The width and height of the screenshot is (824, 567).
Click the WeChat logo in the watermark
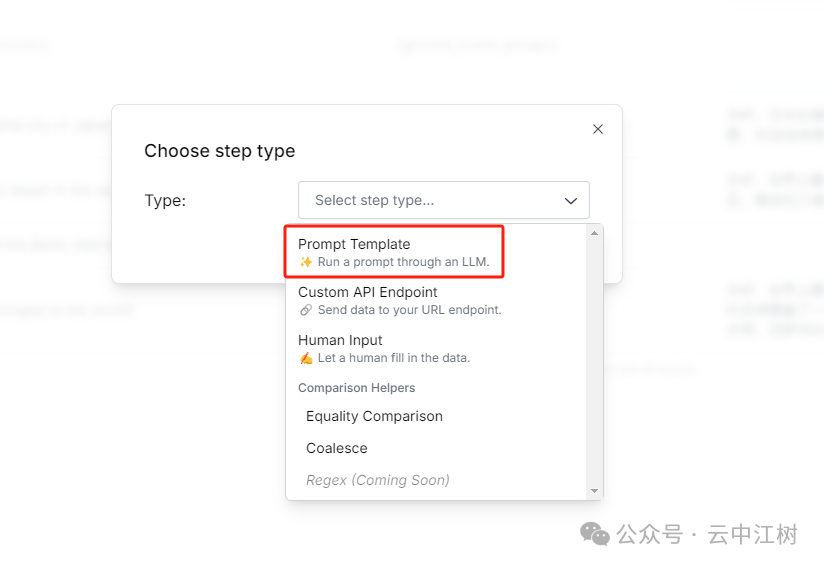(595, 535)
